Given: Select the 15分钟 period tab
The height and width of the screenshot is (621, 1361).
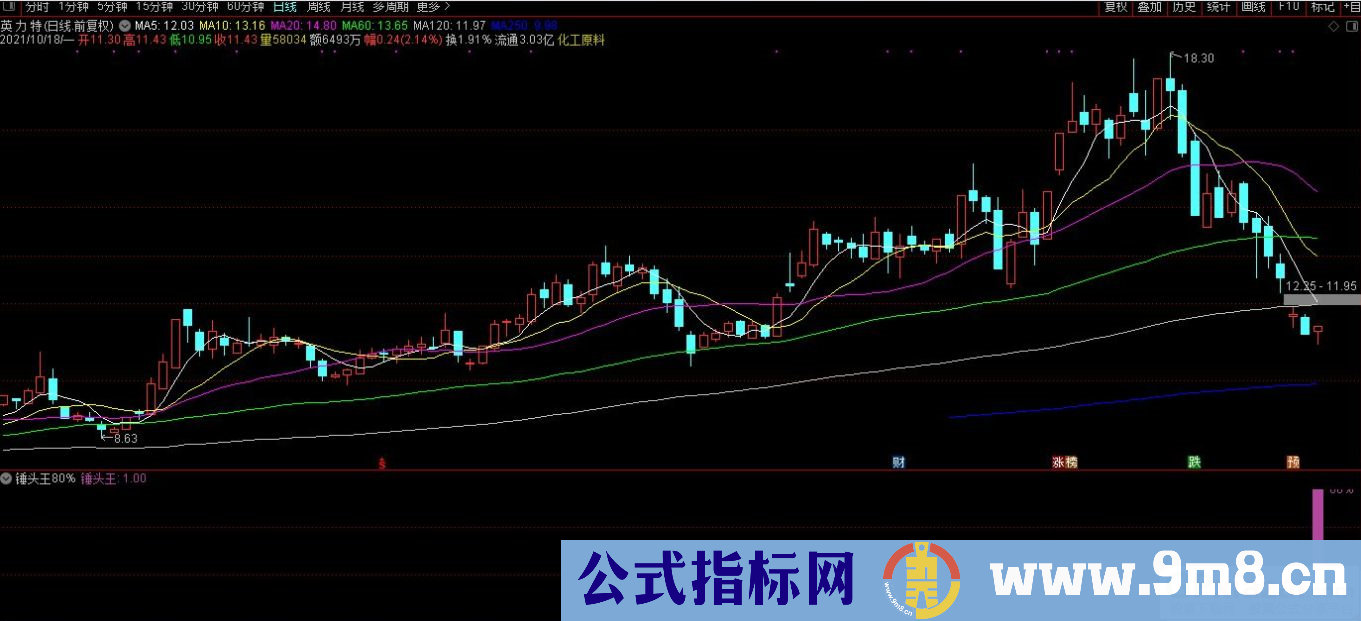Looking at the screenshot, I should tap(154, 7).
